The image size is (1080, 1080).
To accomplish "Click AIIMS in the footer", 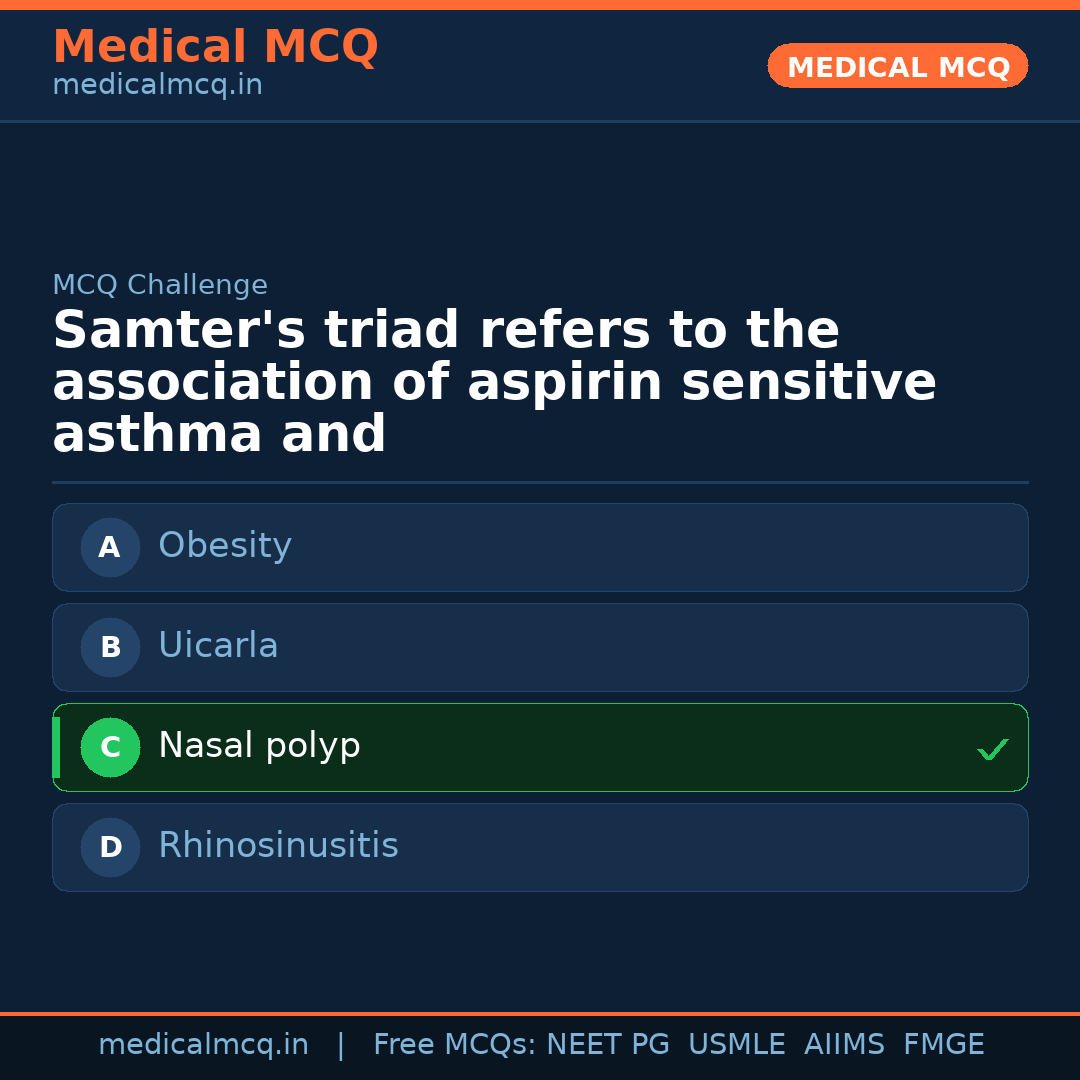I will pos(844,1045).
